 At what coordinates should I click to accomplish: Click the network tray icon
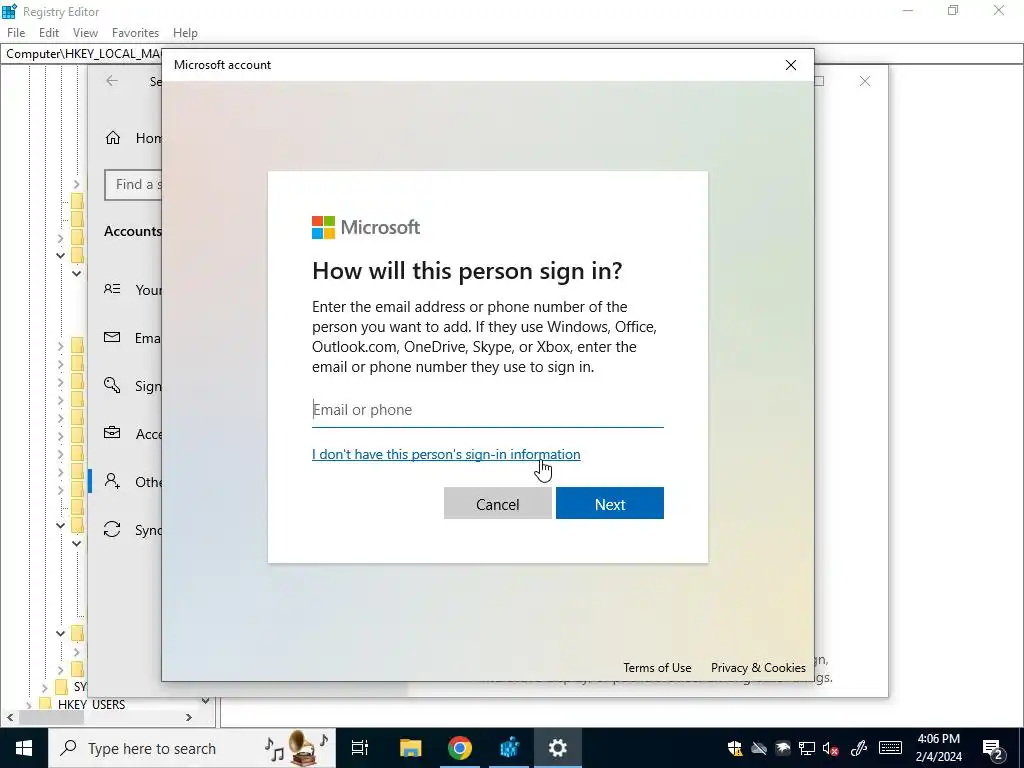pos(807,748)
